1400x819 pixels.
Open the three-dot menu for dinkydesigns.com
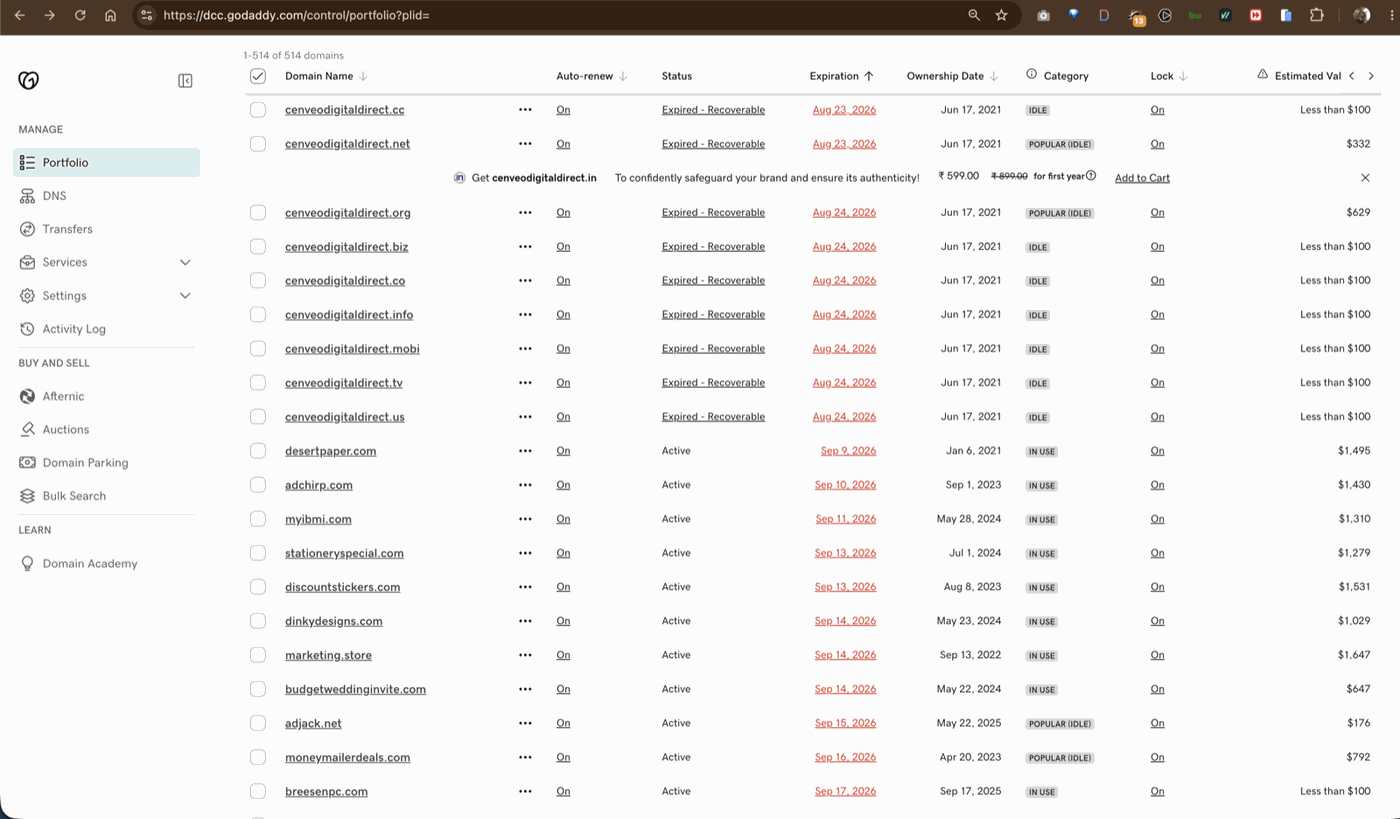tap(525, 621)
